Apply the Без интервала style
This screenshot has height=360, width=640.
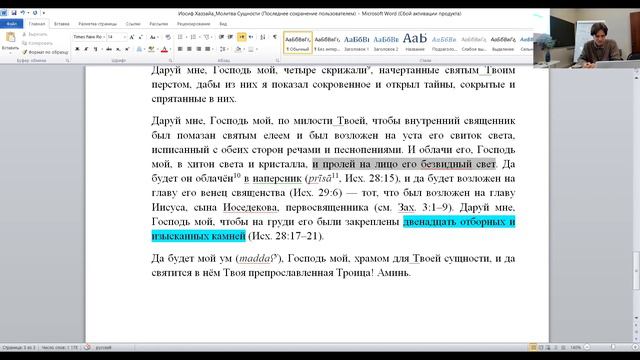(327, 42)
